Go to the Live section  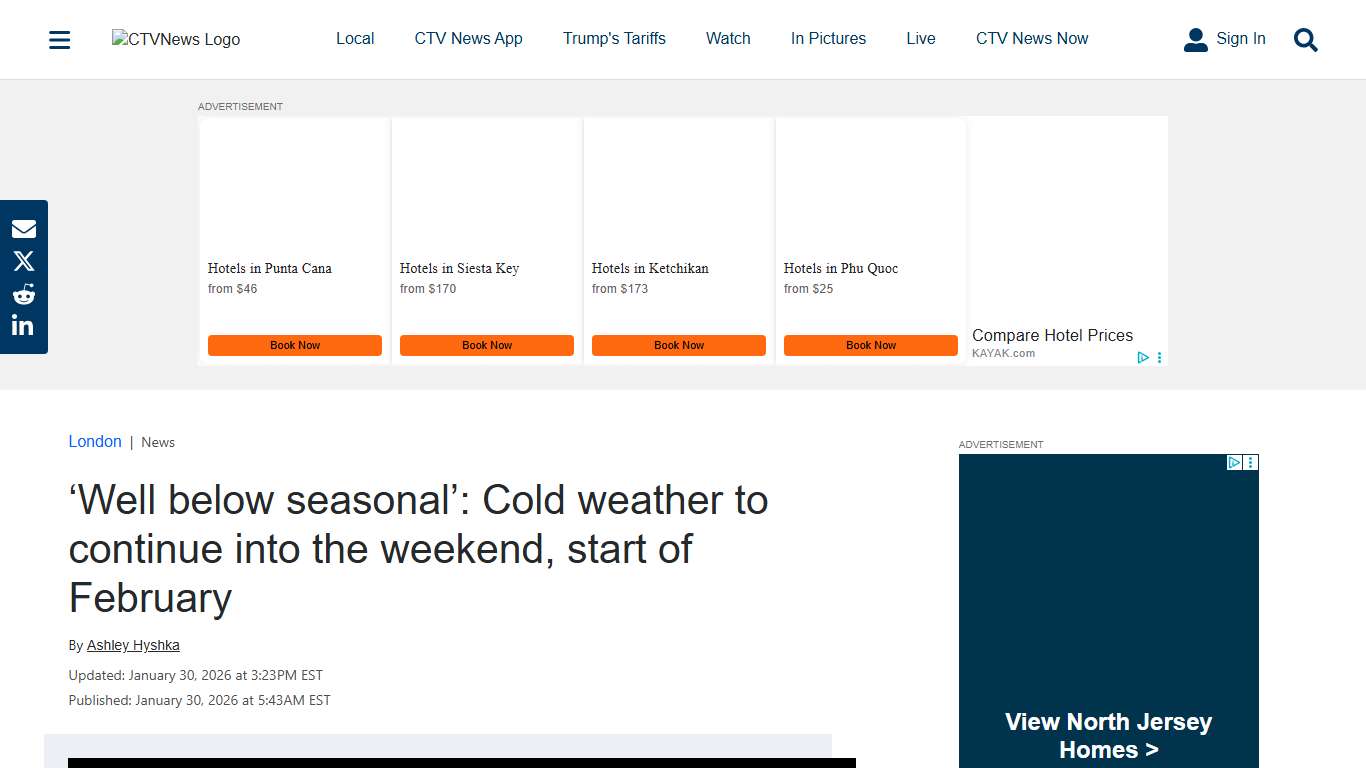(920, 38)
